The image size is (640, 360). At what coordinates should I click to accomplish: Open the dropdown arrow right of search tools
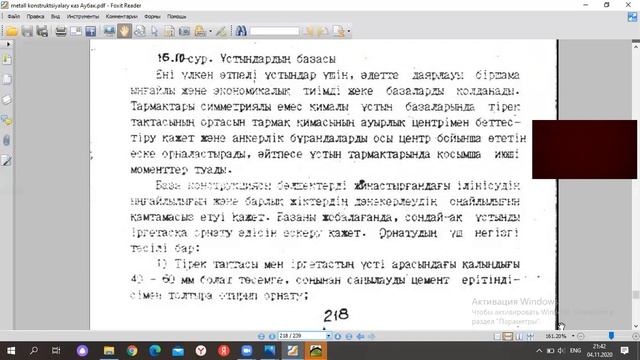349,31
